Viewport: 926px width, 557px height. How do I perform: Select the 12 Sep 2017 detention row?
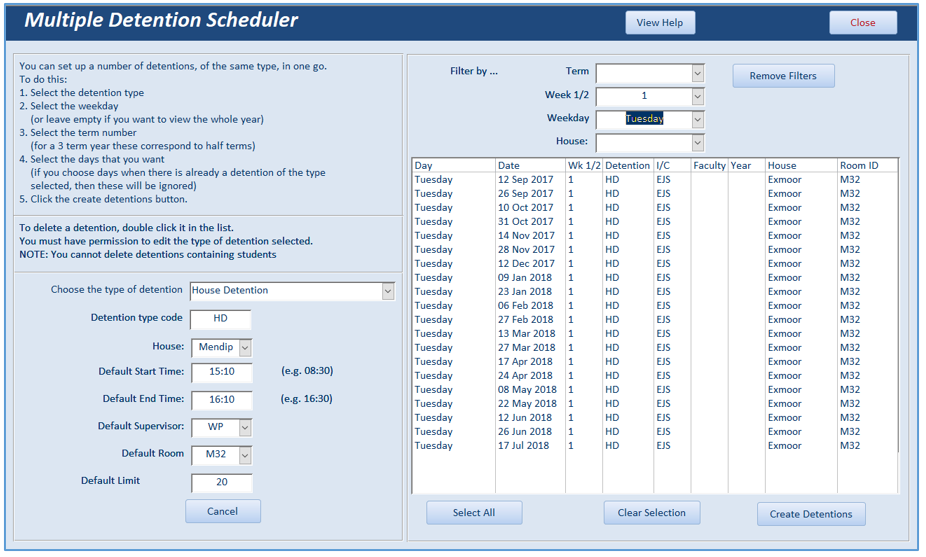click(655, 180)
